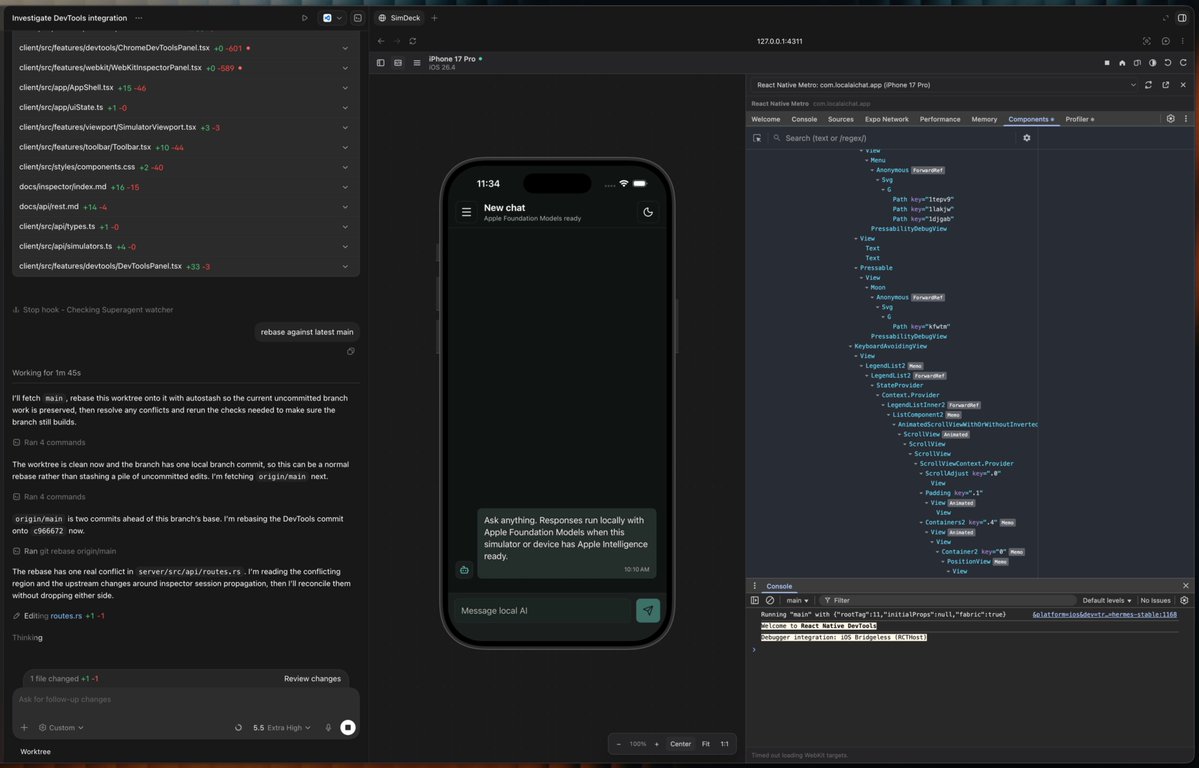The width and height of the screenshot is (1199, 768).
Task: Tap the send message button in app
Action: tap(648, 610)
